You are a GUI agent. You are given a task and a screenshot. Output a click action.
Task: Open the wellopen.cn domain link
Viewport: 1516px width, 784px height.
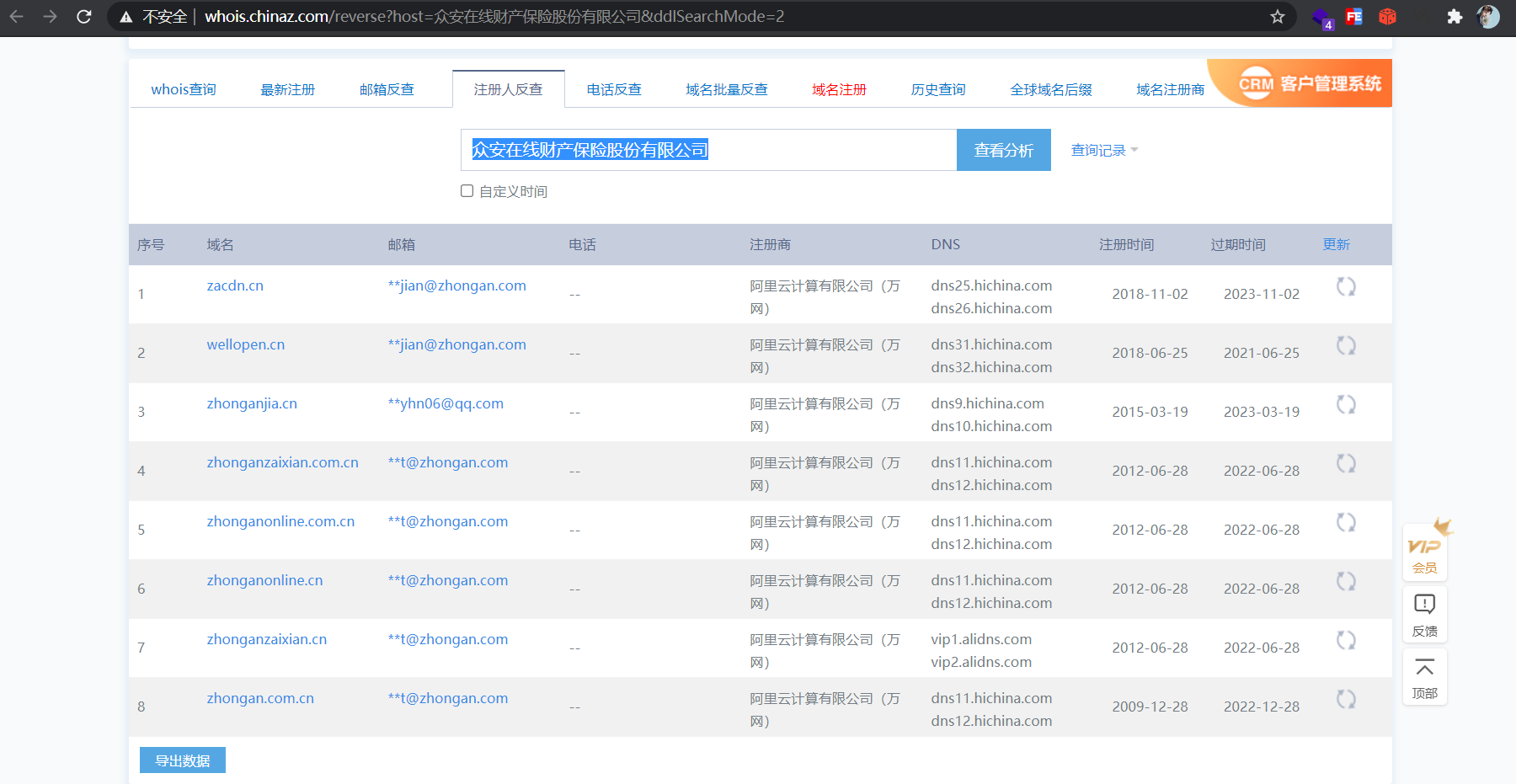click(246, 345)
